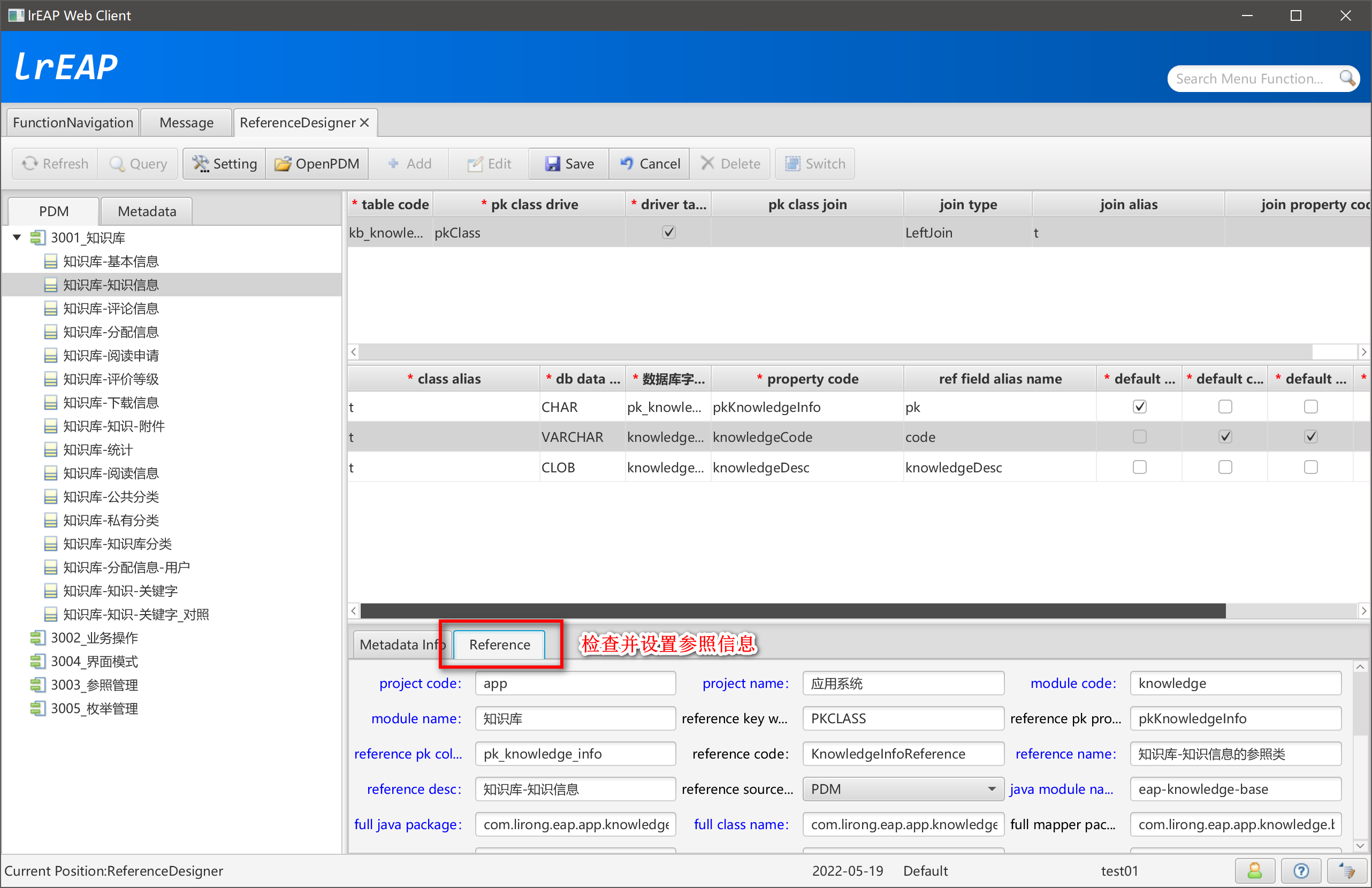The width and height of the screenshot is (1372, 888).
Task: Click lower grid horizontal scrollbar thumb
Action: tap(792, 611)
